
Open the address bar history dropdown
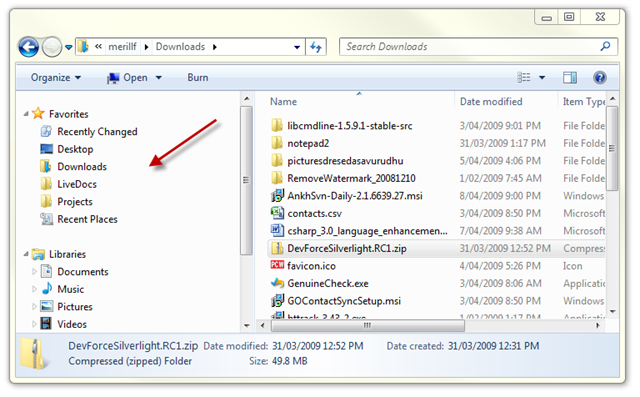pos(297,47)
